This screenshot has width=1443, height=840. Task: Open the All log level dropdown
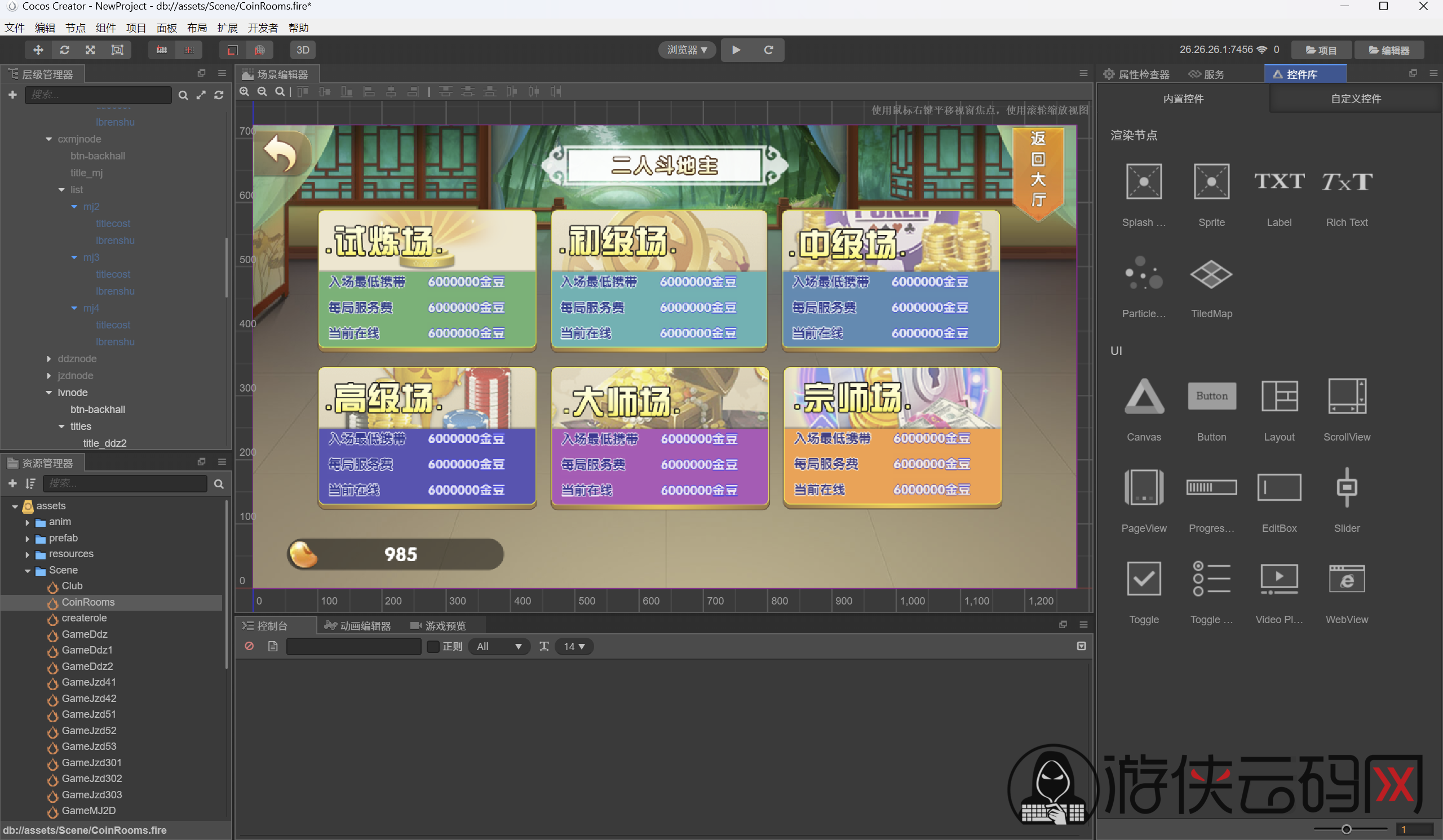499,647
